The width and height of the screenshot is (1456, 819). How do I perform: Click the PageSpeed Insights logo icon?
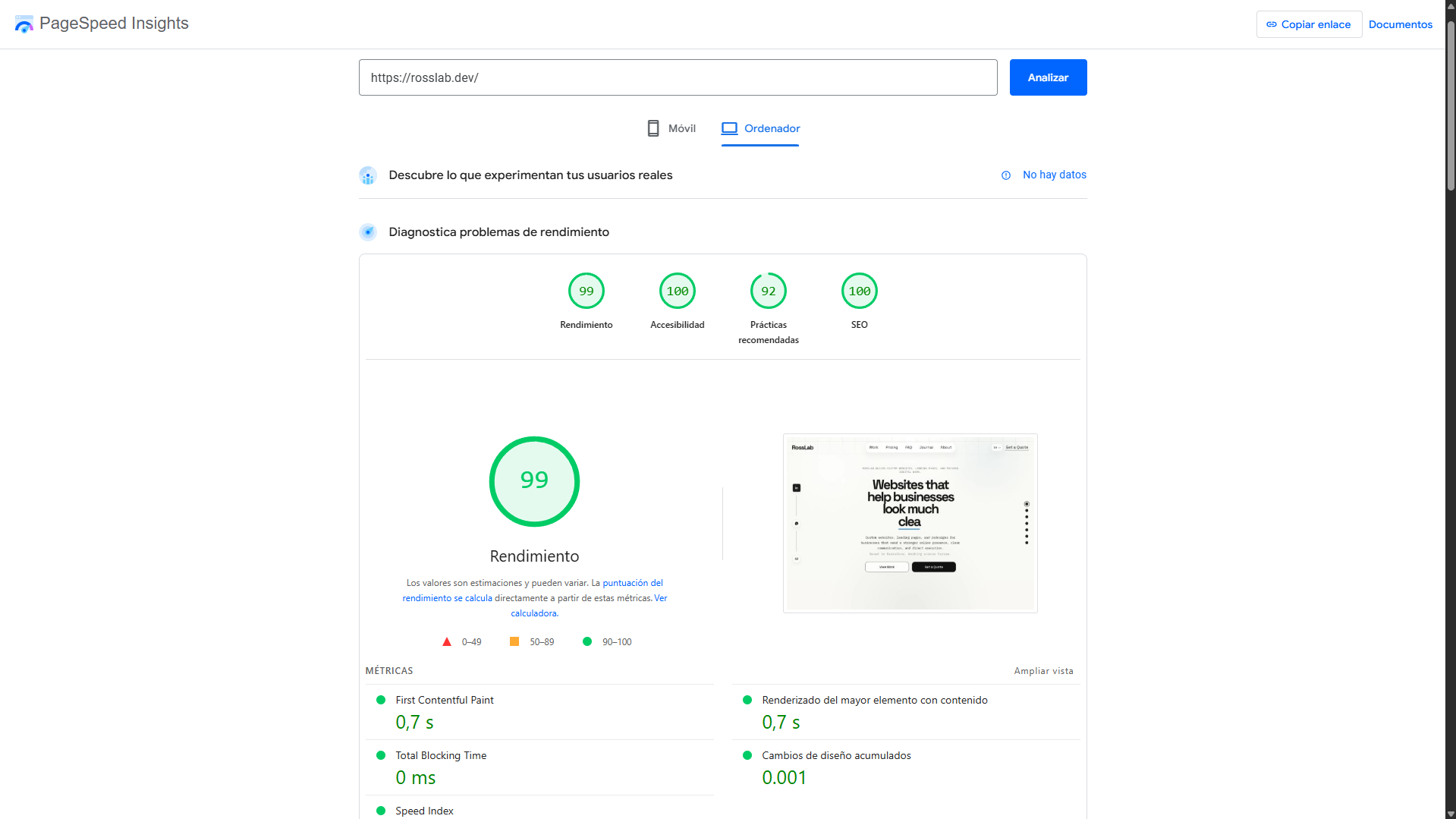[x=24, y=24]
